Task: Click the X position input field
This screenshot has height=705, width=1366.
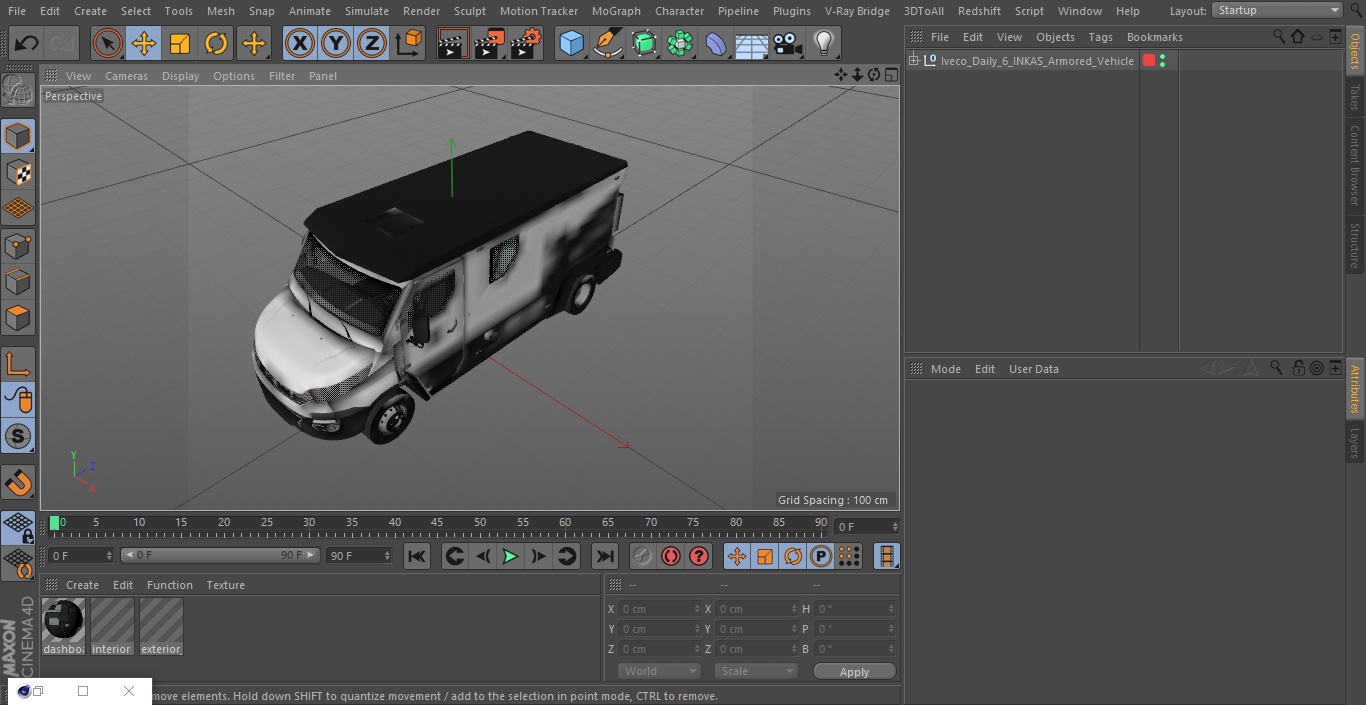Action: pyautogui.click(x=659, y=609)
